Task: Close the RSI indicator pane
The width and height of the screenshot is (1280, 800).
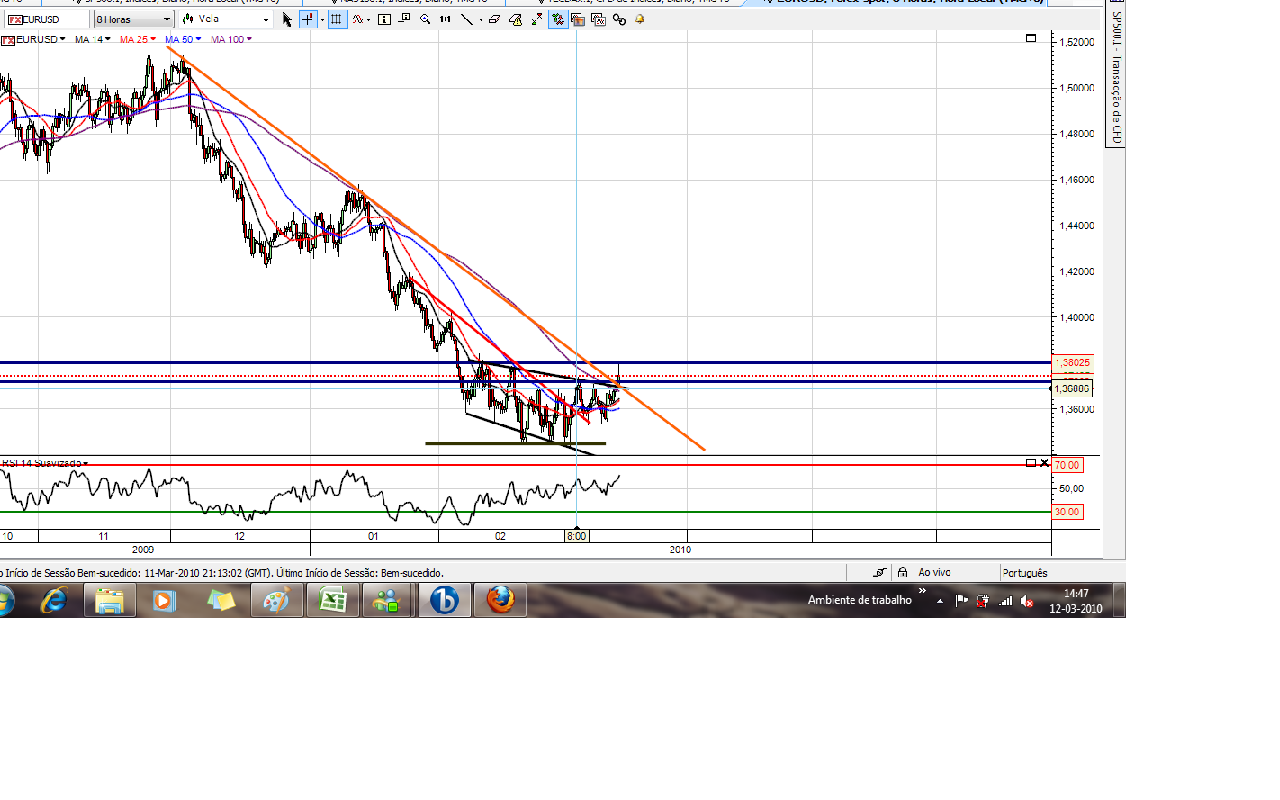Action: (x=1045, y=463)
